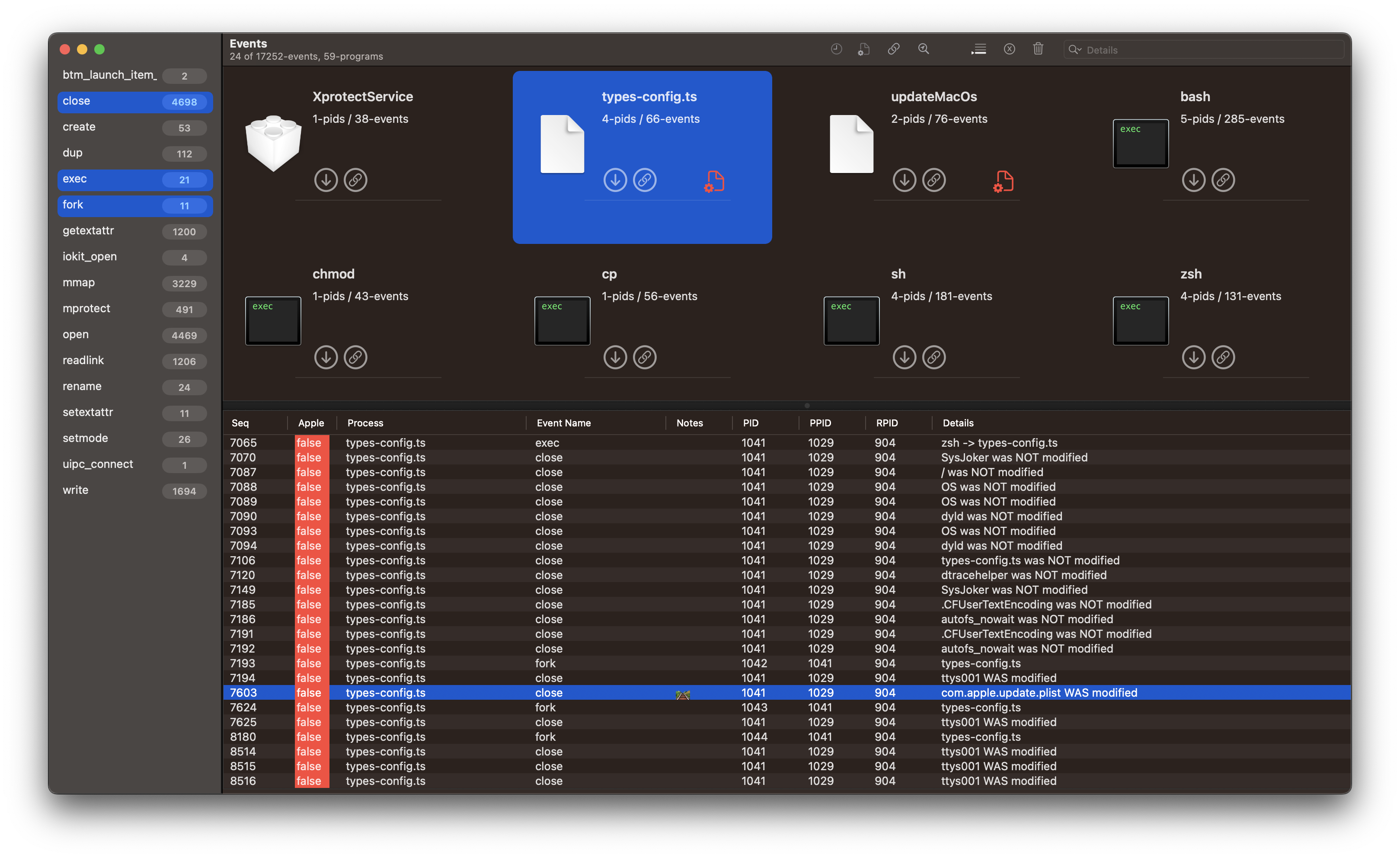Click the link icon under cp

[x=645, y=357]
